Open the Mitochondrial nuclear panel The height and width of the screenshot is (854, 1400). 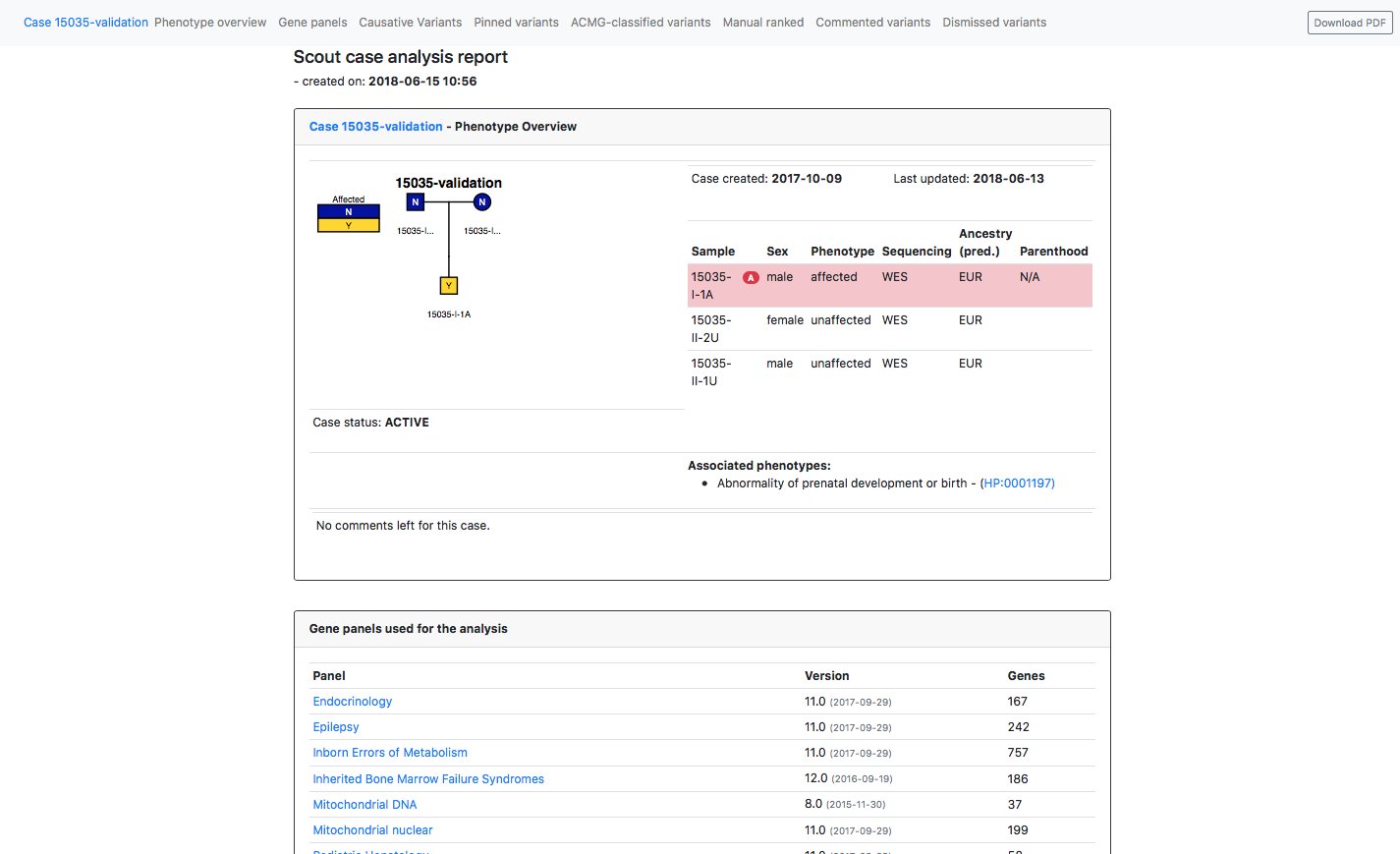click(x=372, y=830)
